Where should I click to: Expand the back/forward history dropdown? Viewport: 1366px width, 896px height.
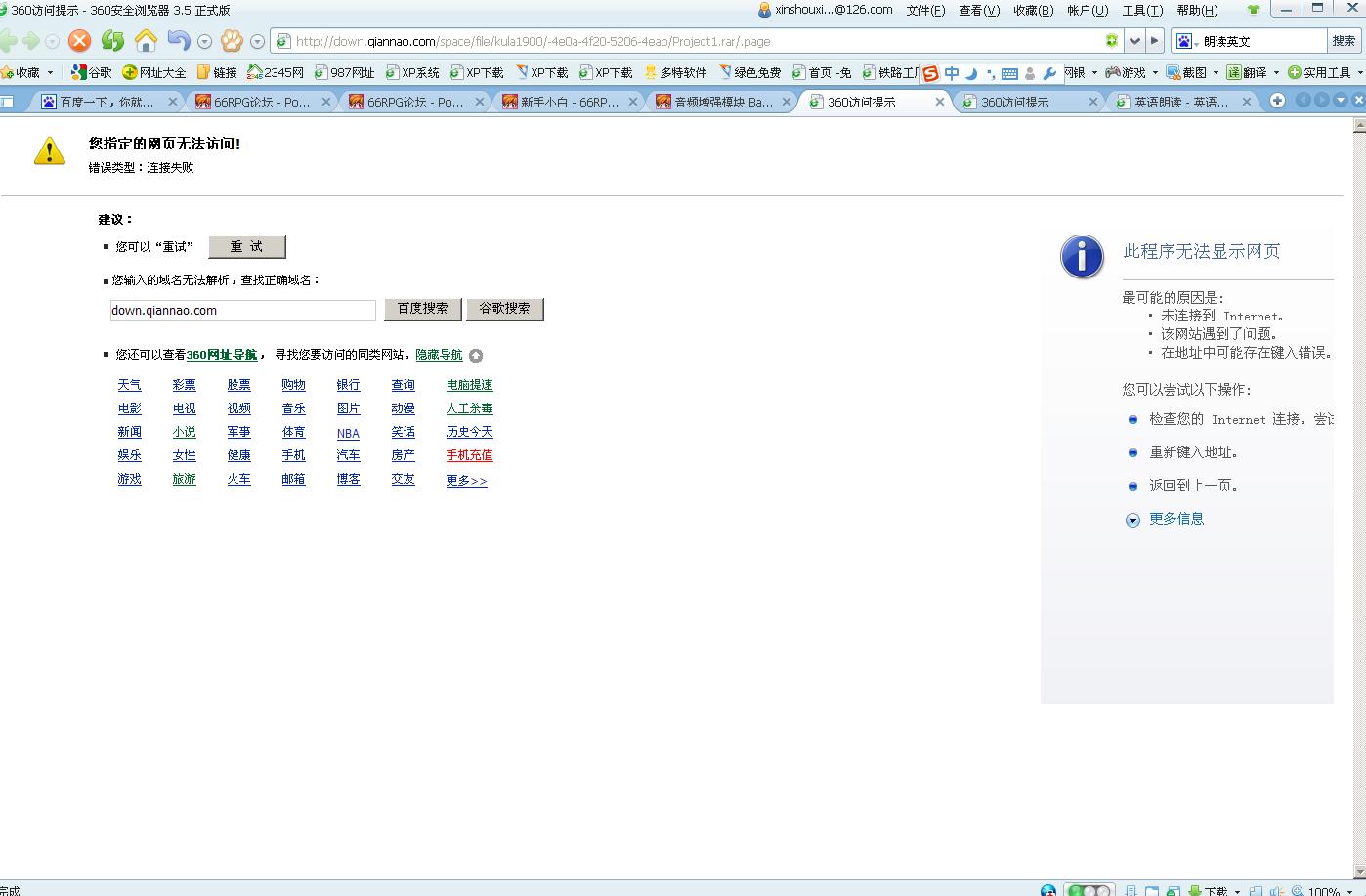pos(53,42)
